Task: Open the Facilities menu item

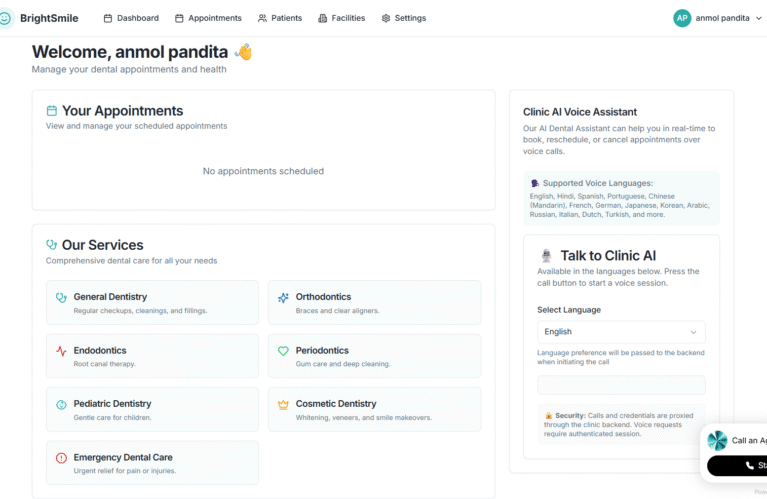Action: click(341, 18)
